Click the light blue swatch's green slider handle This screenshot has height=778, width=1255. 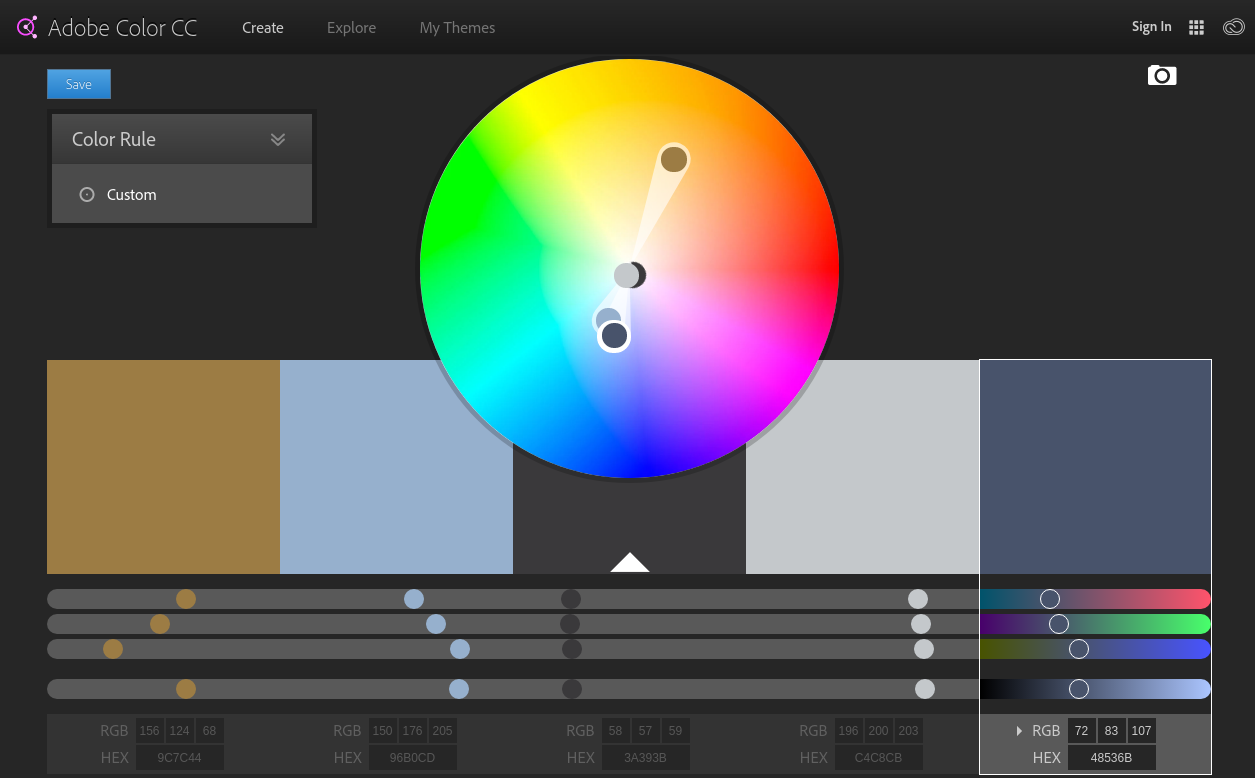point(436,624)
